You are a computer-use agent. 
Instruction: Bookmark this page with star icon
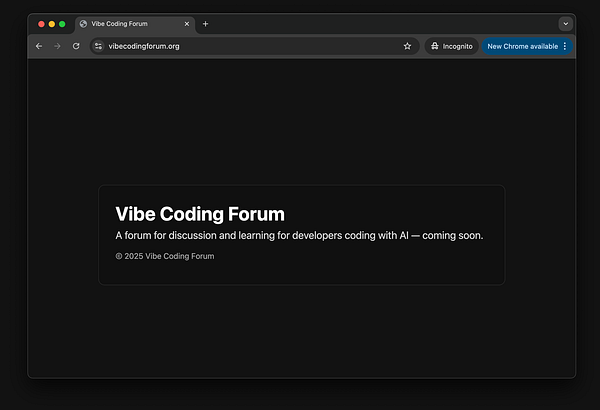tap(407, 46)
